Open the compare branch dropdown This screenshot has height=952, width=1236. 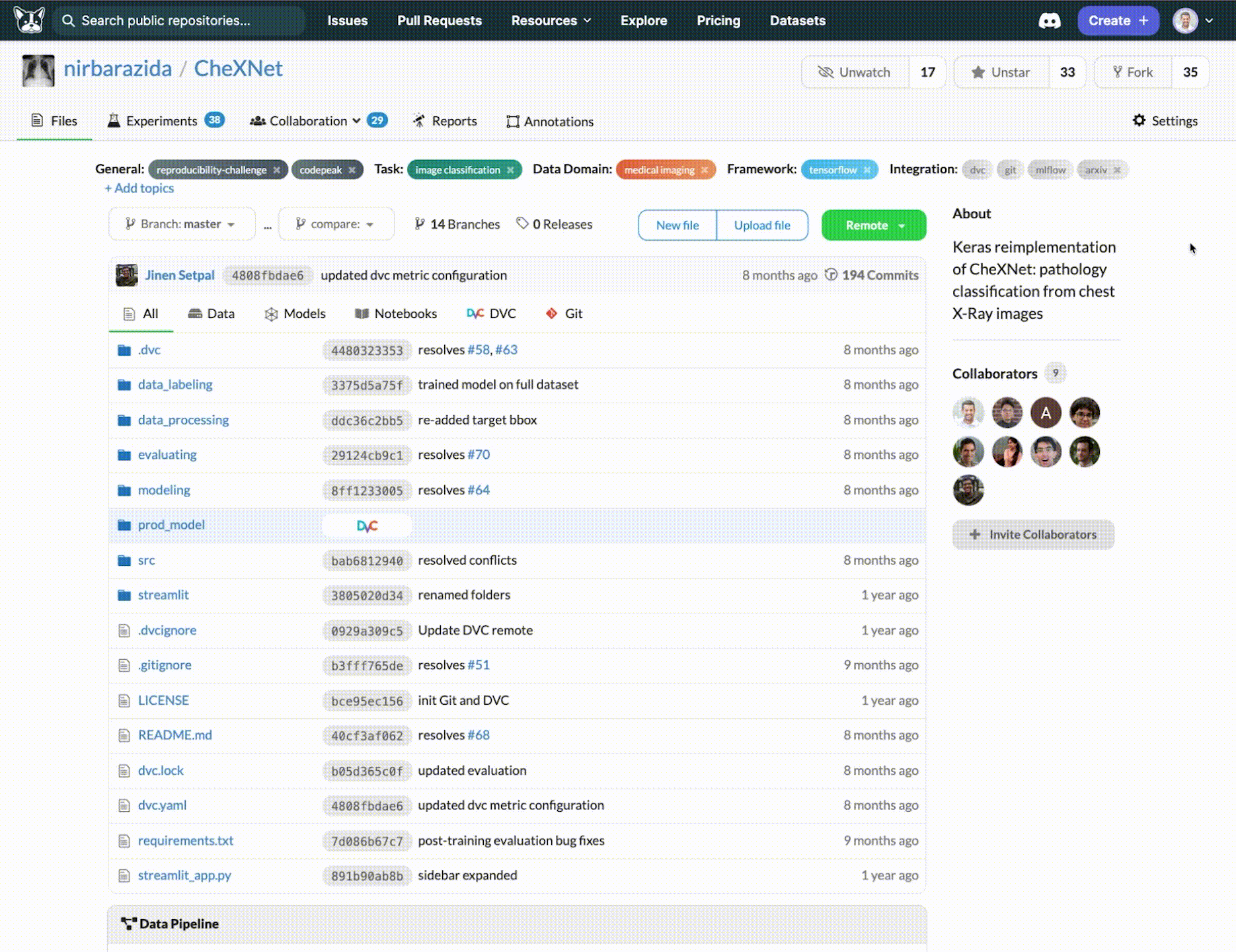(336, 224)
